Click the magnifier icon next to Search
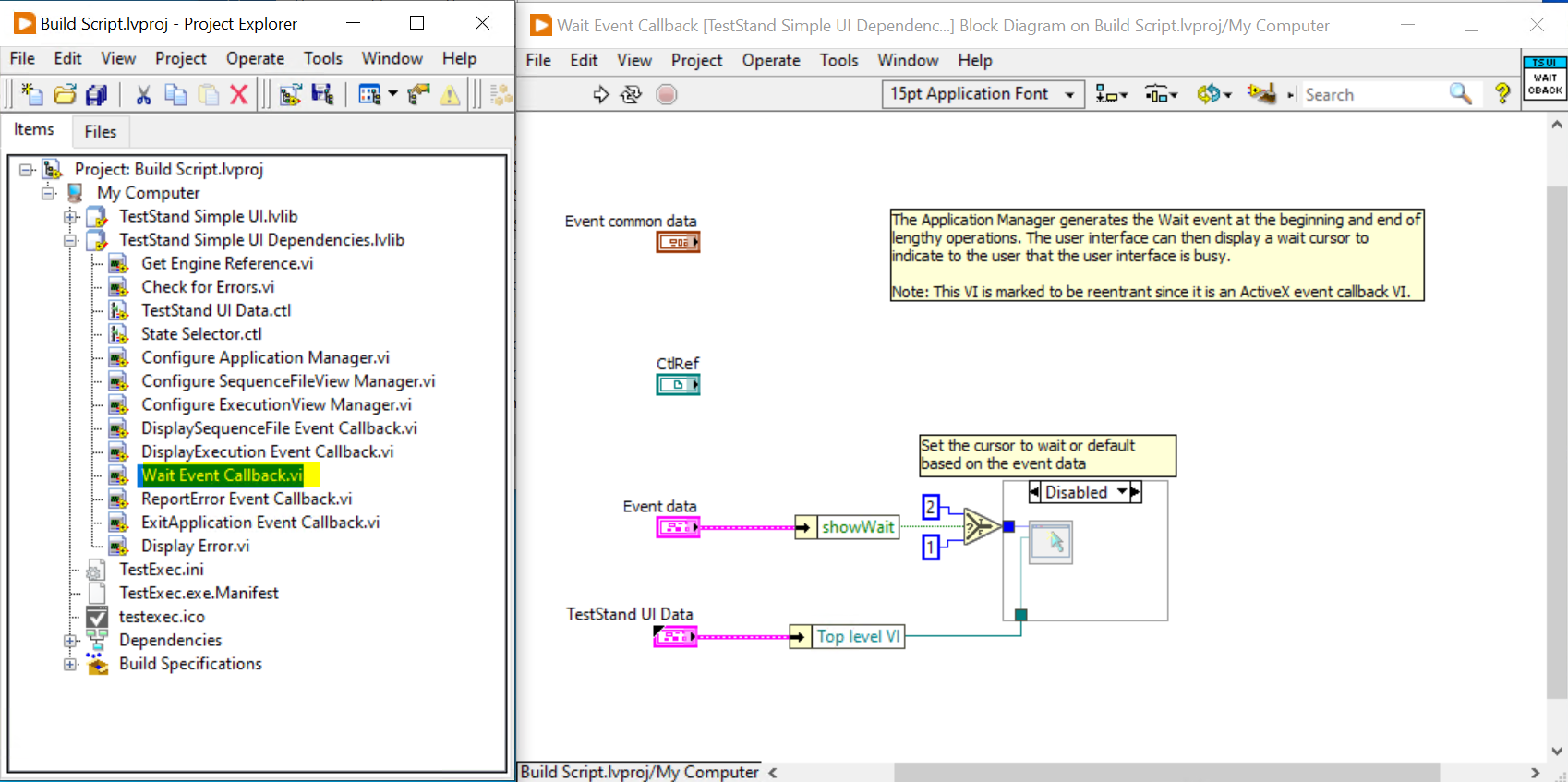The image size is (1568, 782). click(x=1460, y=93)
